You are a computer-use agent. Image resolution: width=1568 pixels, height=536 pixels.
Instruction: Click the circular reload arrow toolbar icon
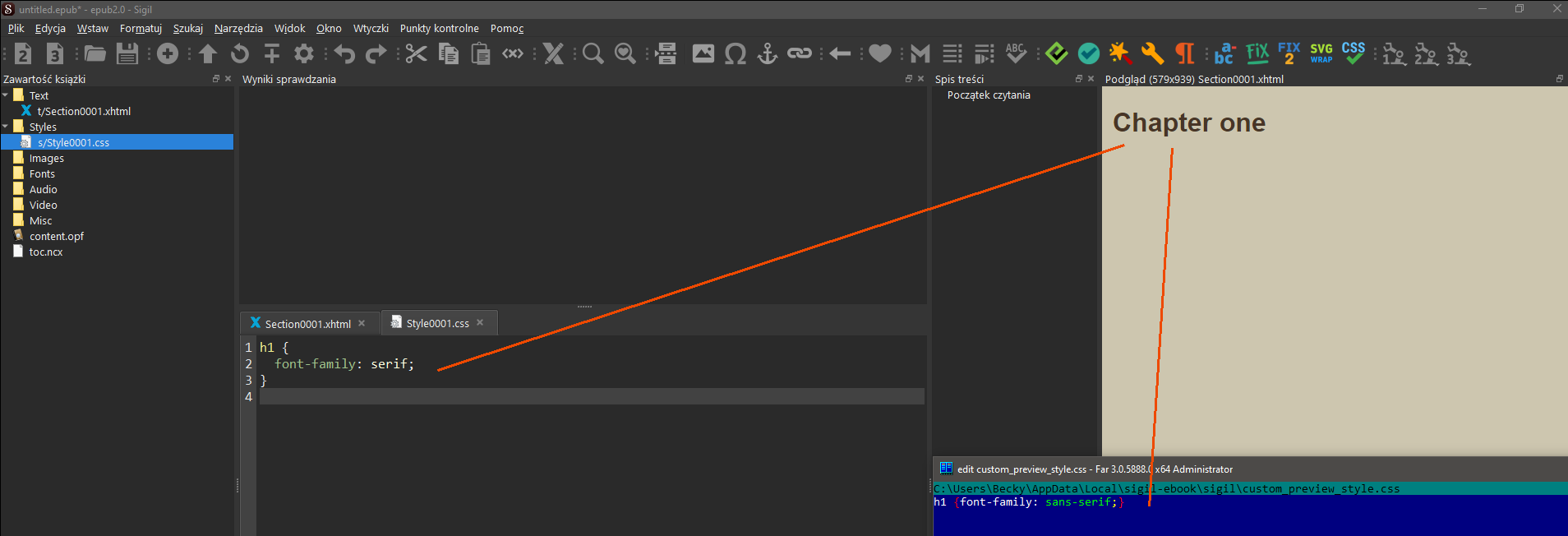coord(240,54)
